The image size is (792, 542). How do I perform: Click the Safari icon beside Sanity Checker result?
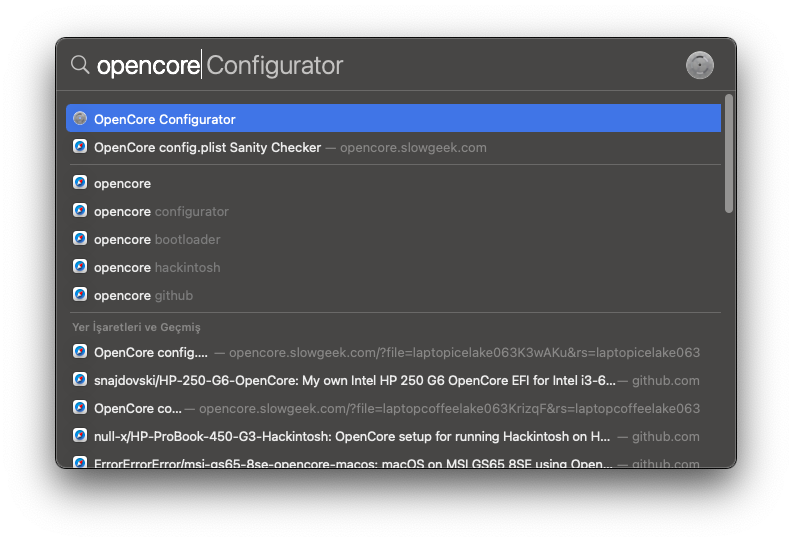80,147
